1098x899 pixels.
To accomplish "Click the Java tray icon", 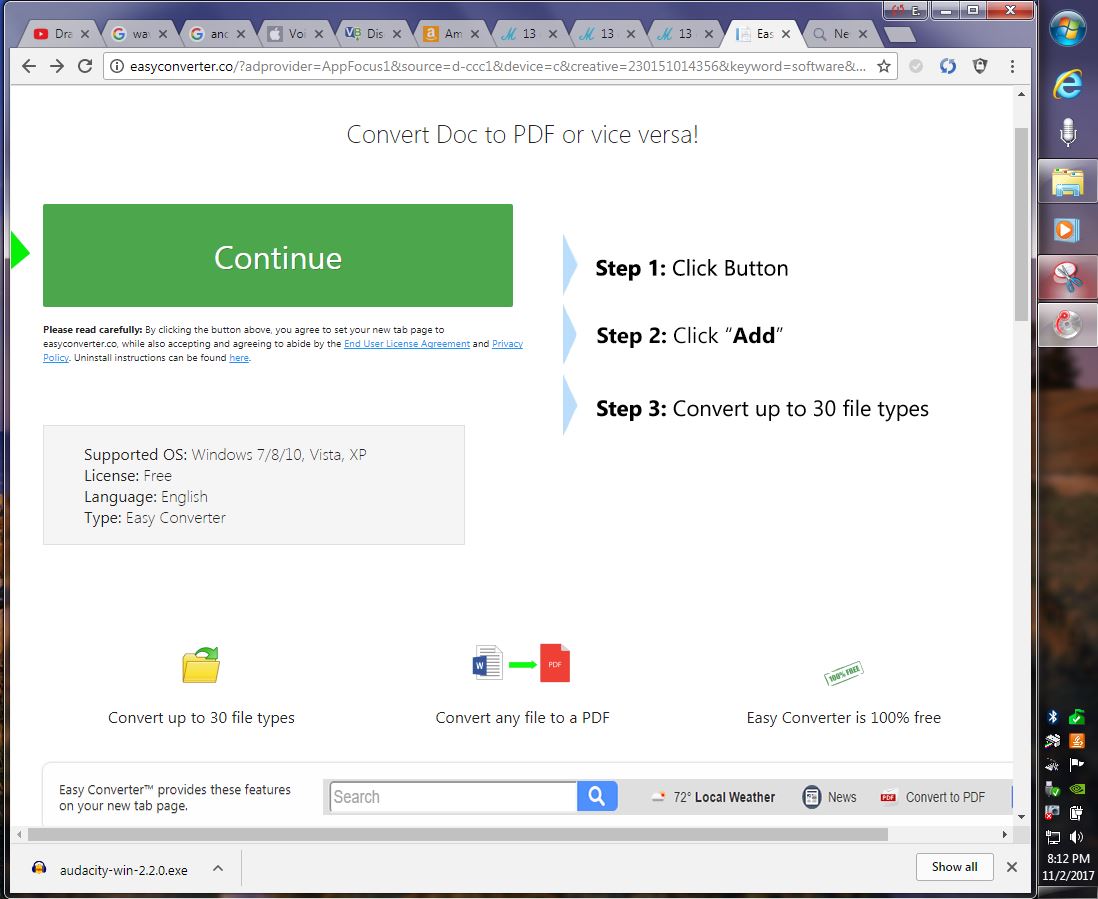I will (1077, 741).
